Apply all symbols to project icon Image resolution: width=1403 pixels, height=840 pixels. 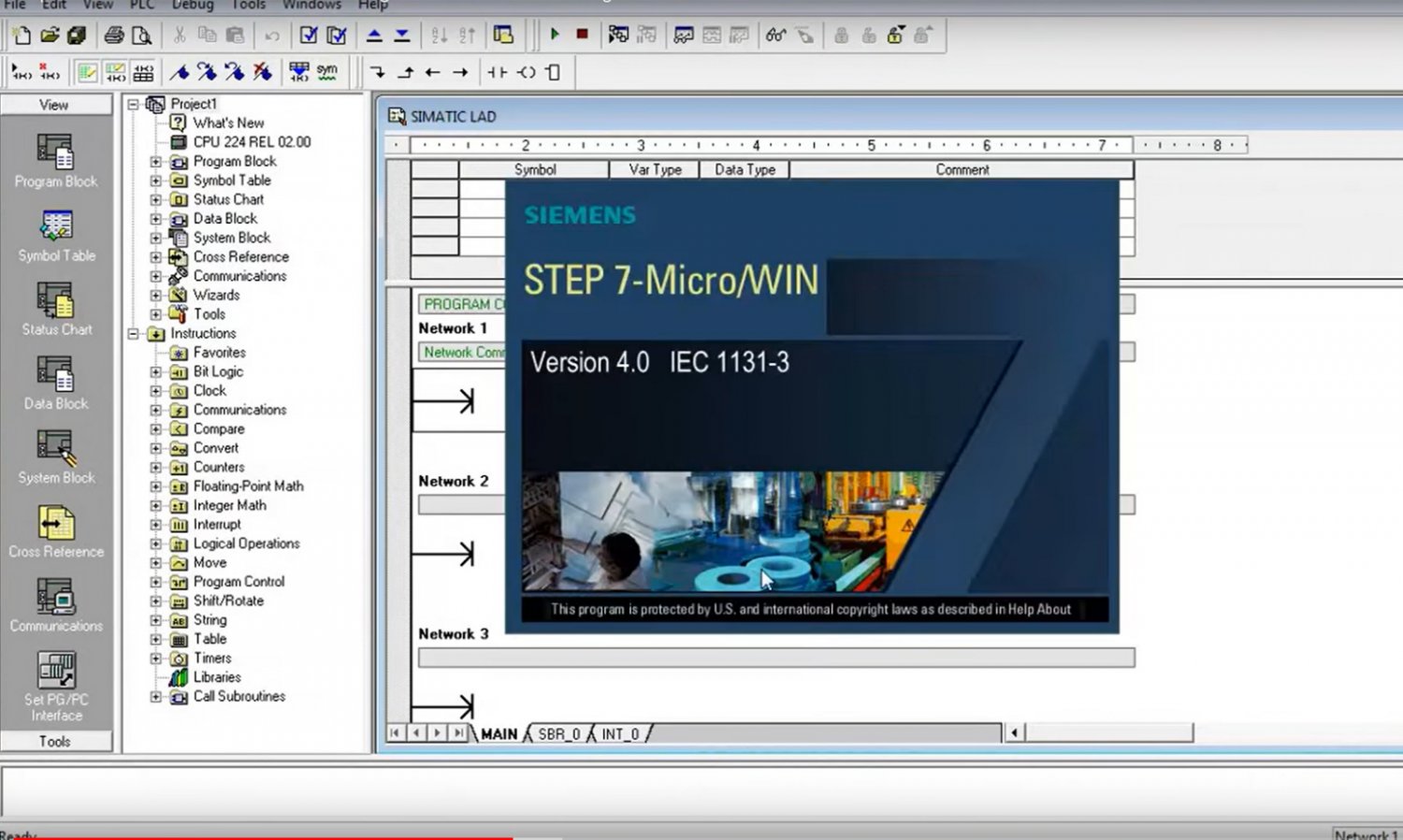pyautogui.click(x=299, y=72)
